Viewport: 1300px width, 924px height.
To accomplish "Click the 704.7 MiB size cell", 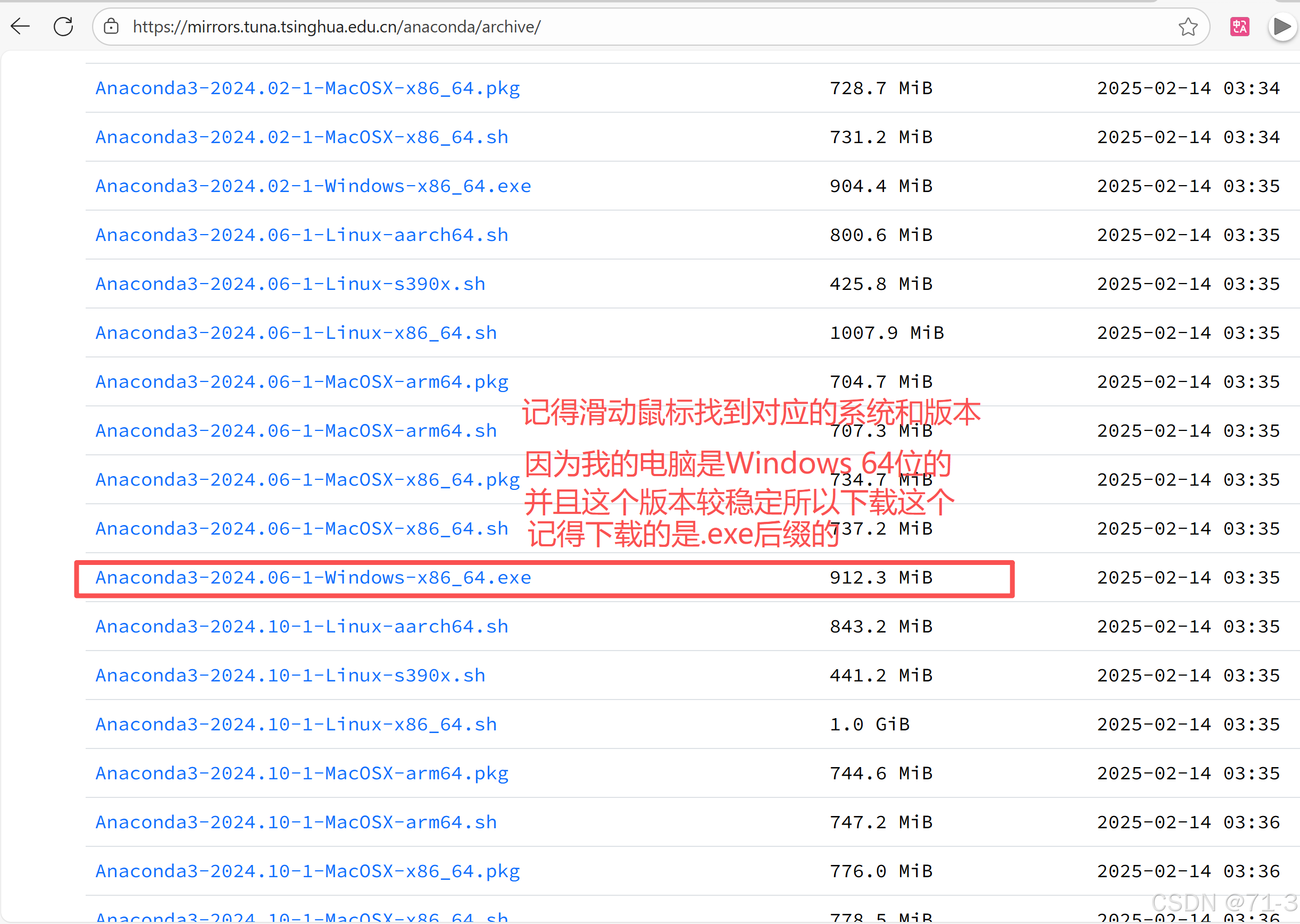I will [881, 382].
